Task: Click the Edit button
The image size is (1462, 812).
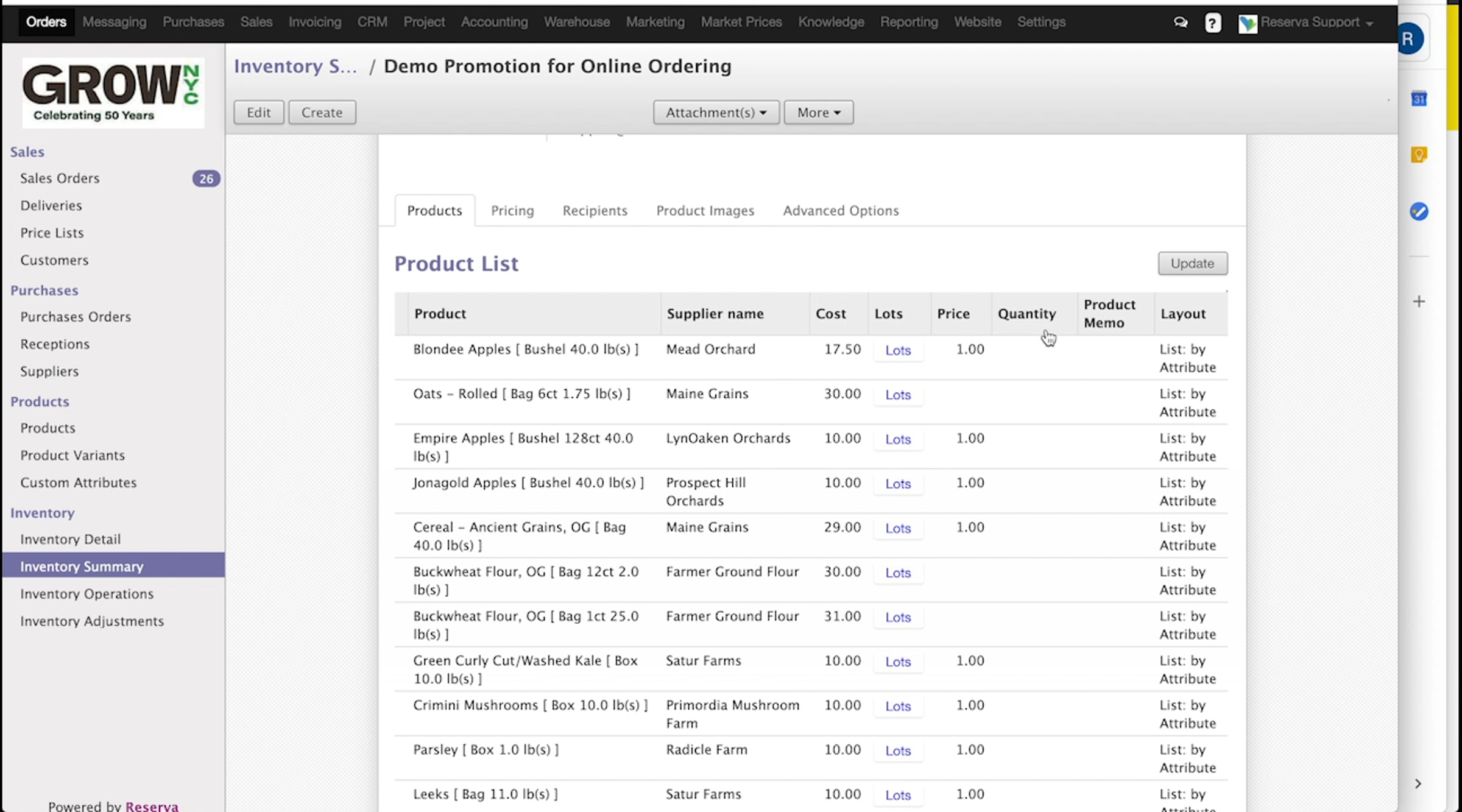Action: [258, 113]
